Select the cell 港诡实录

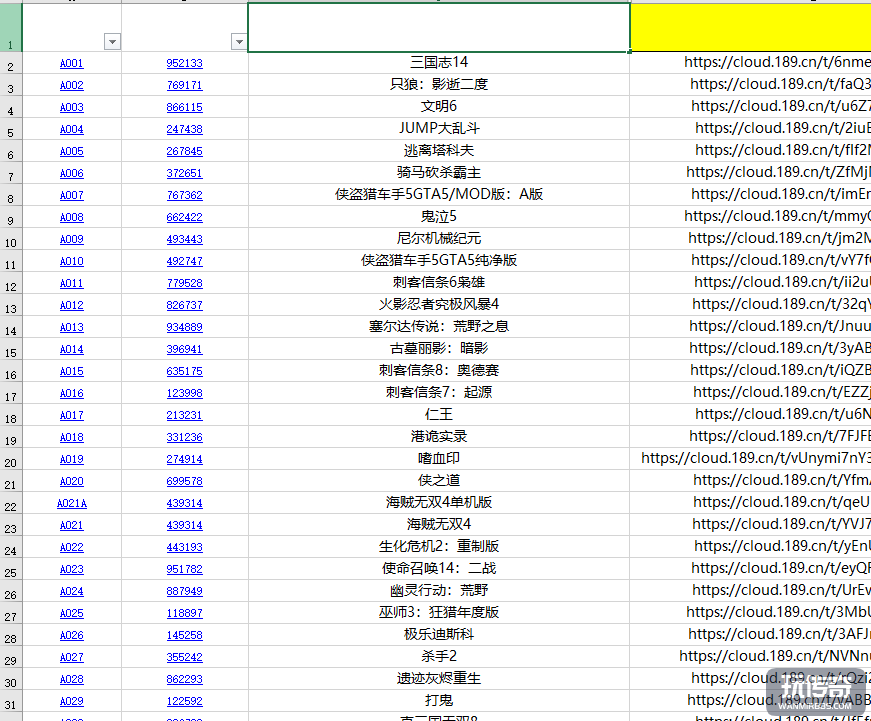click(439, 436)
